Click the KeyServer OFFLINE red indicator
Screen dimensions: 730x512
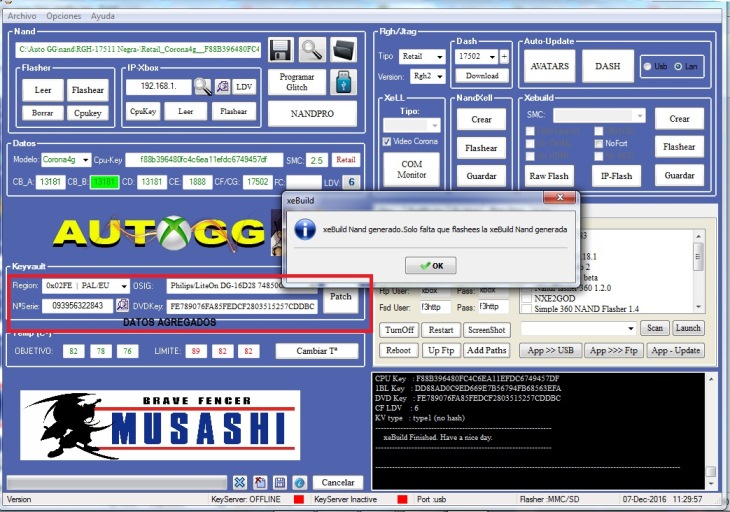pyautogui.click(x=299, y=499)
